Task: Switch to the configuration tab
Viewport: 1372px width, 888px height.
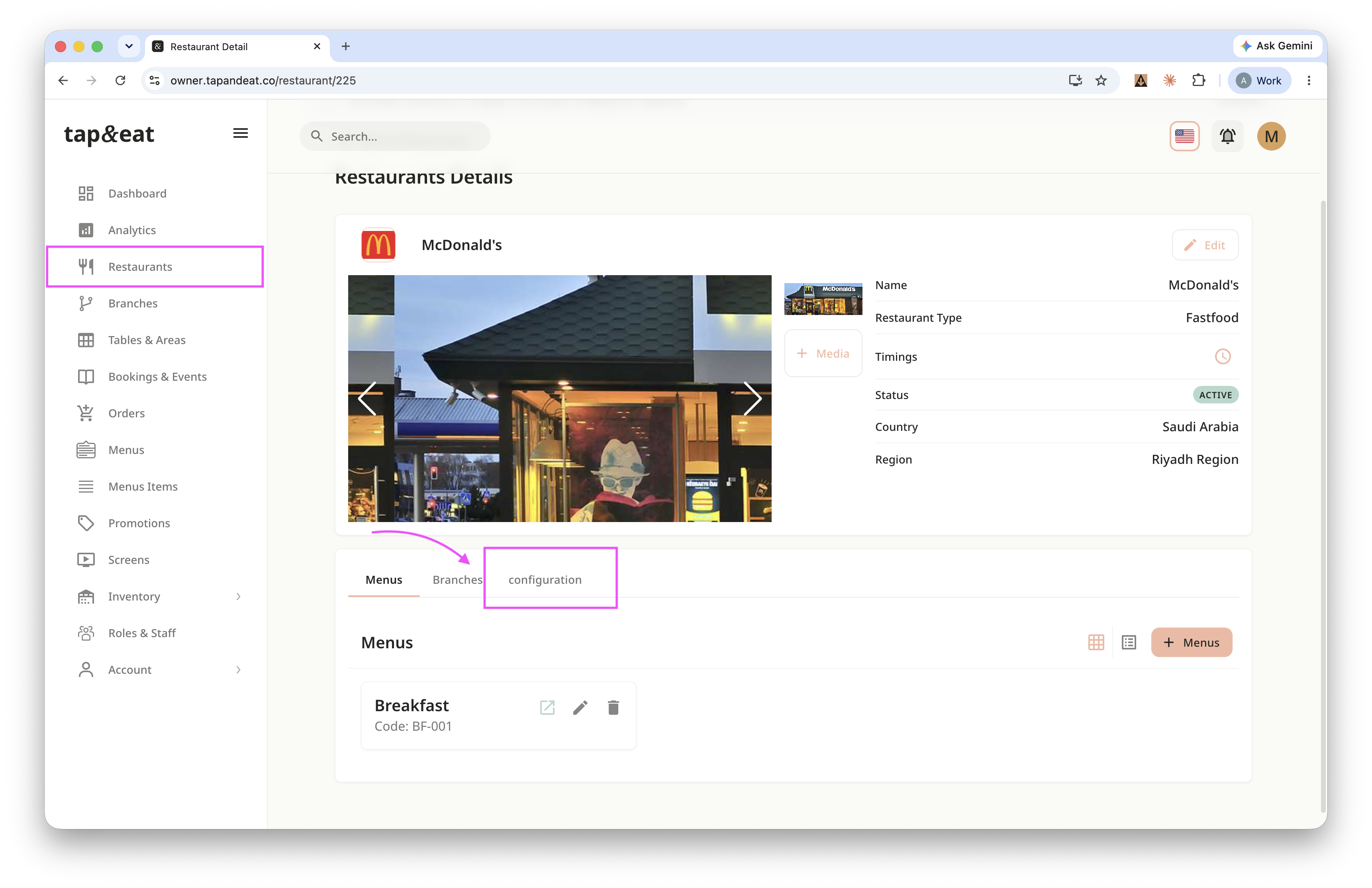Action: (x=545, y=580)
